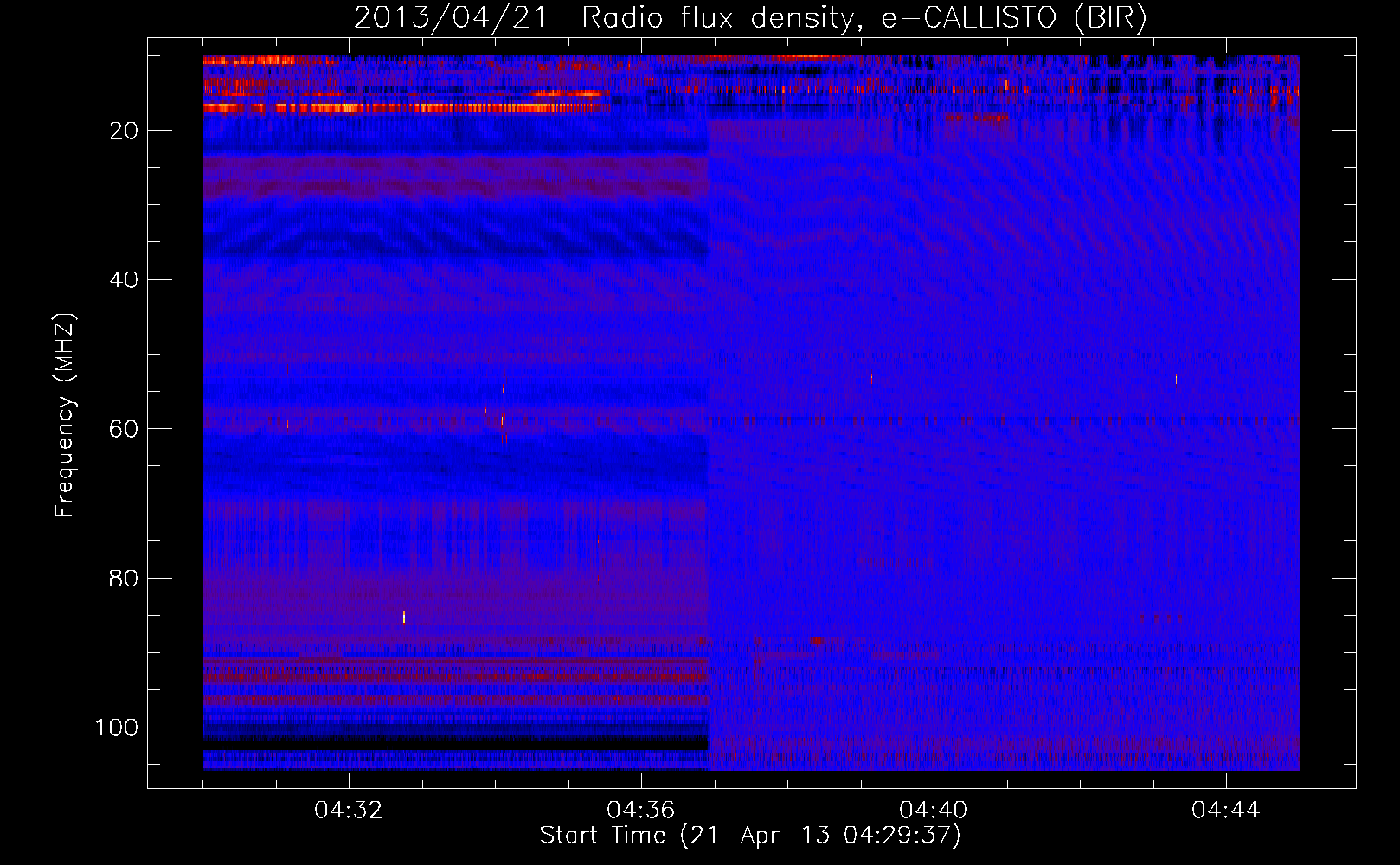Click the time tick label '04:32'
Image resolution: width=1400 pixels, height=865 pixels.
pos(349,811)
